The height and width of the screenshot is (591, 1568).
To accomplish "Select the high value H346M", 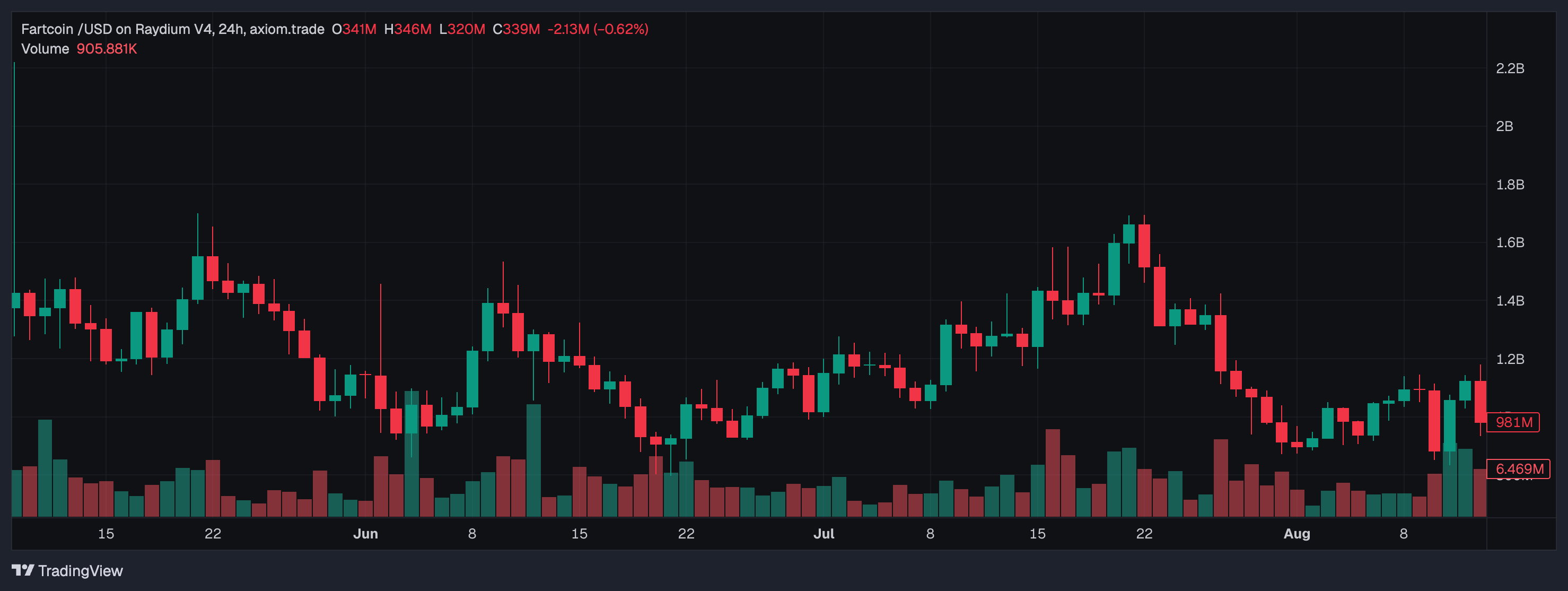I will click(x=407, y=29).
